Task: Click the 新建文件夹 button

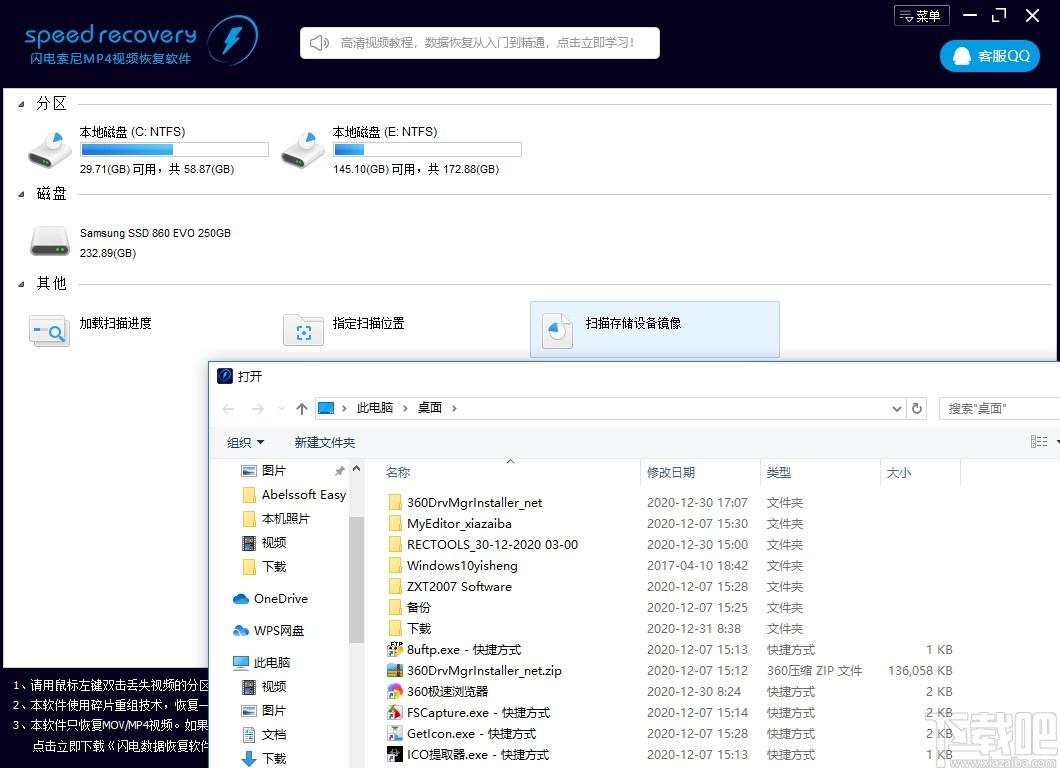Action: click(x=324, y=442)
